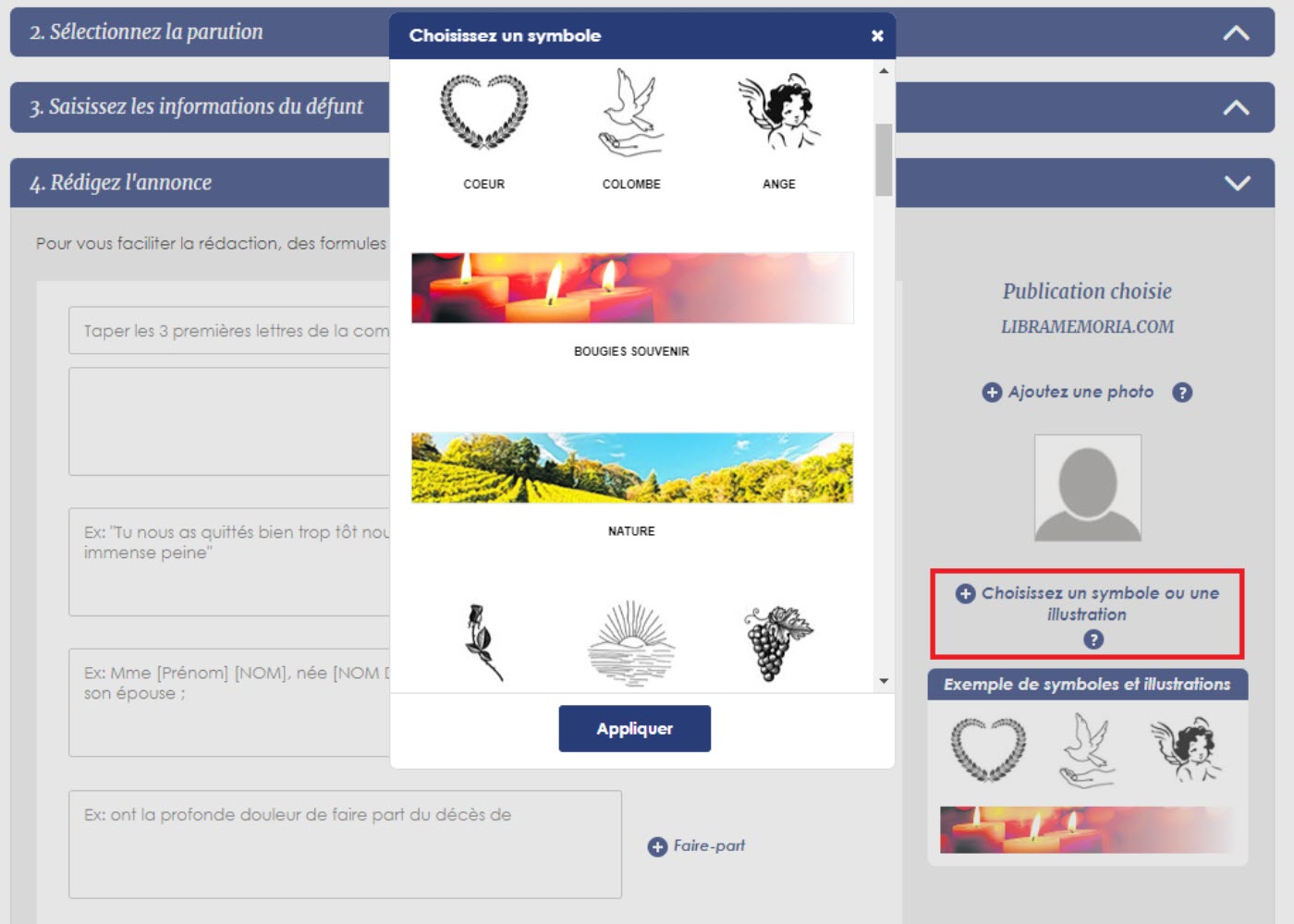Collapse section 4 Rédigez l'annonce chevron

point(1236,183)
